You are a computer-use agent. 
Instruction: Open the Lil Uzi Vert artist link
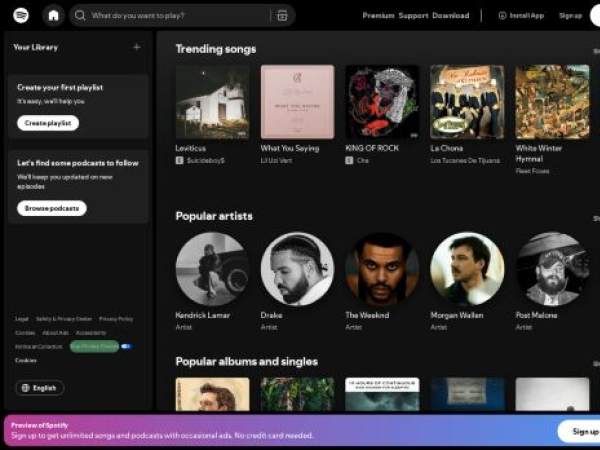pos(276,160)
